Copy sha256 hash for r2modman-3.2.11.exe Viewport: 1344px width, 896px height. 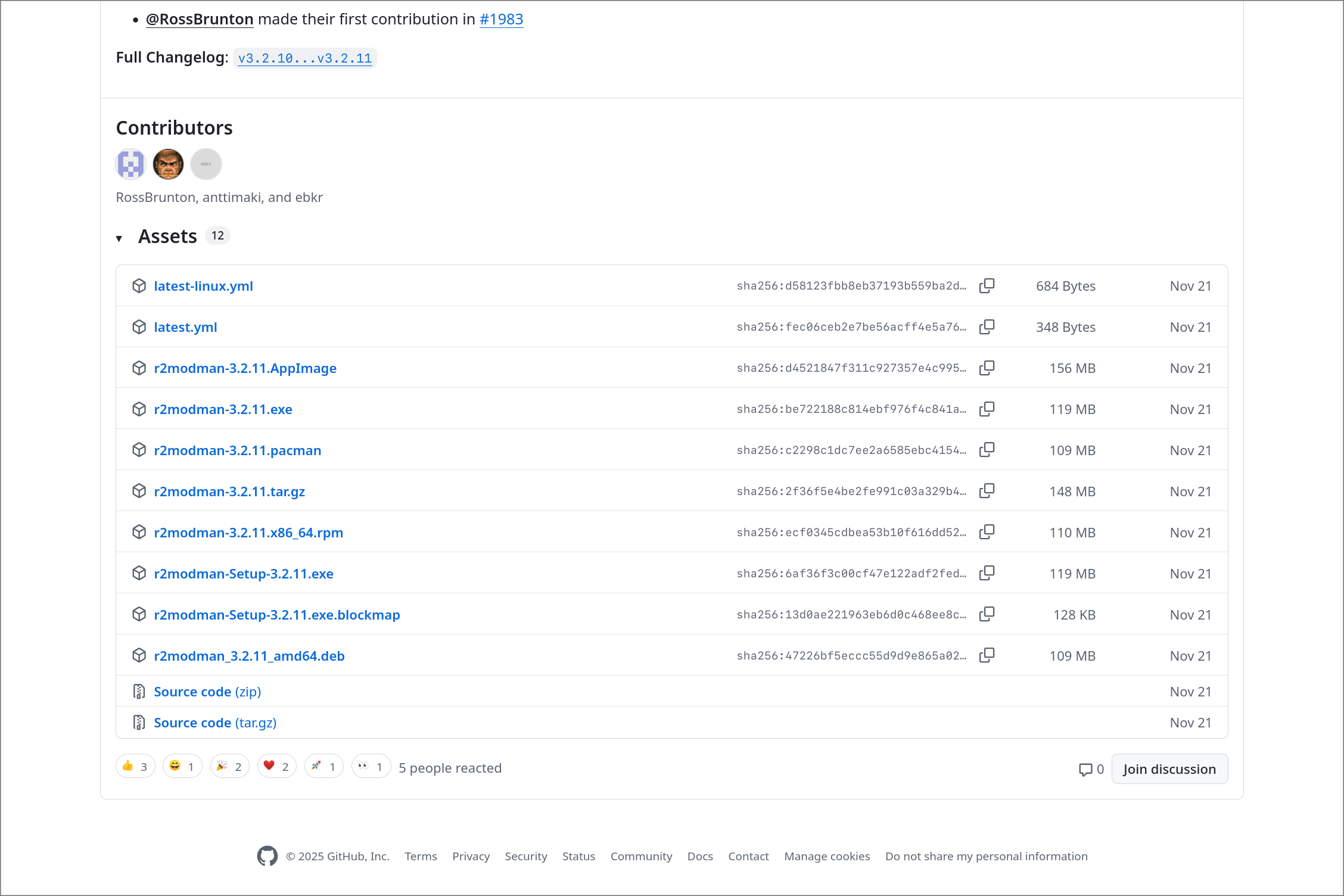pyautogui.click(x=987, y=409)
